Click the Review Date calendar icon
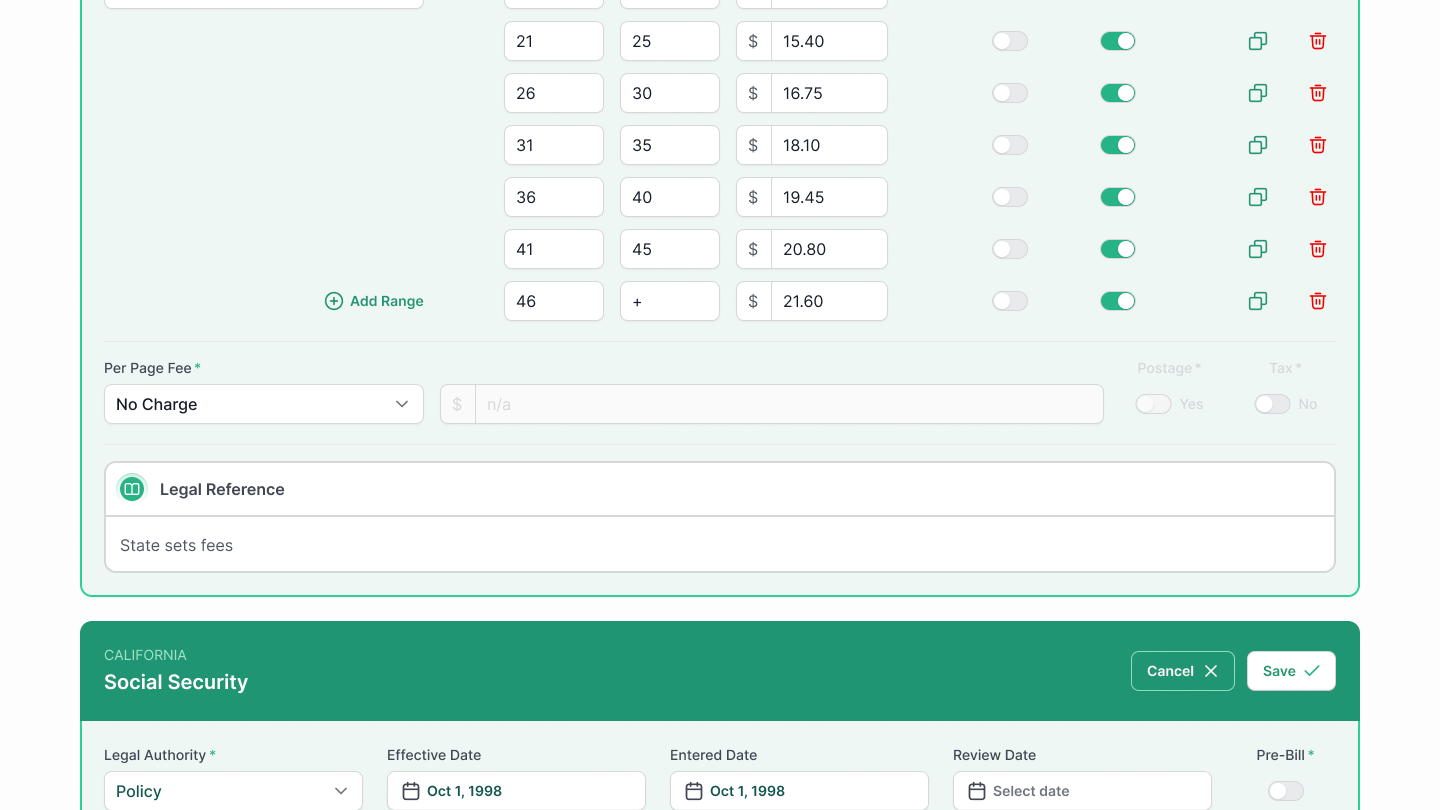 point(976,791)
